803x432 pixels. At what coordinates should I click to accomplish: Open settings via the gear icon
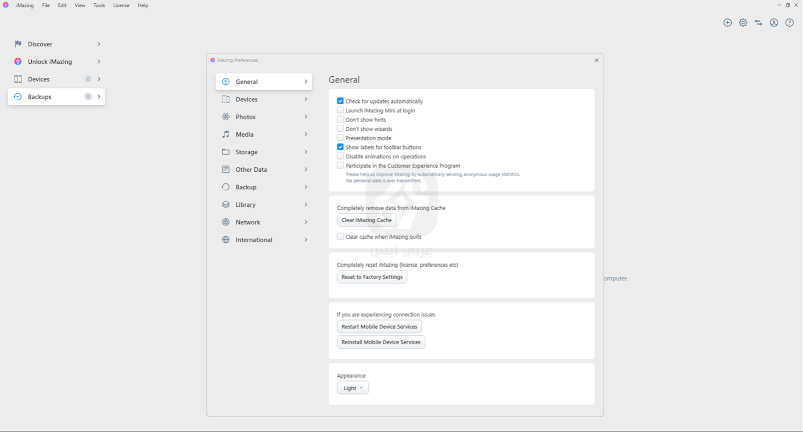point(743,23)
